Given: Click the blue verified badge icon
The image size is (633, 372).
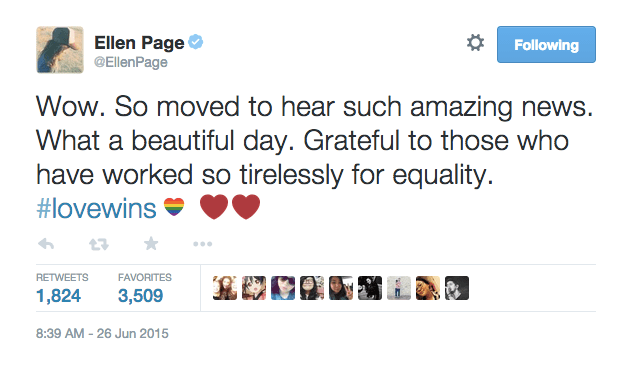Looking at the screenshot, I should click(x=196, y=42).
